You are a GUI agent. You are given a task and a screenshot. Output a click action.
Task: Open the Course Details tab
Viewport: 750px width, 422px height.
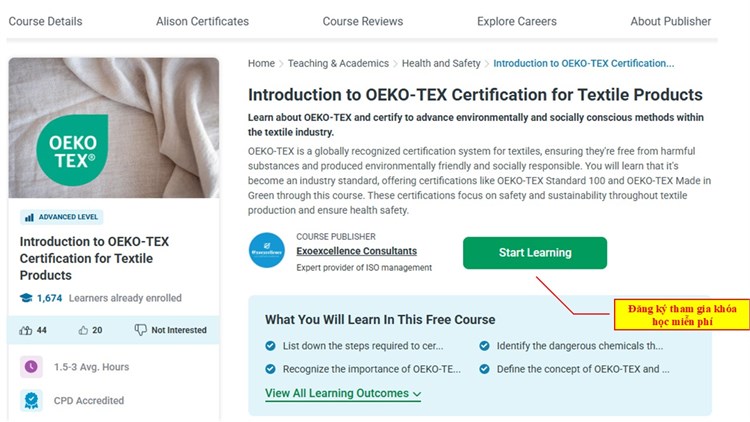click(x=47, y=21)
